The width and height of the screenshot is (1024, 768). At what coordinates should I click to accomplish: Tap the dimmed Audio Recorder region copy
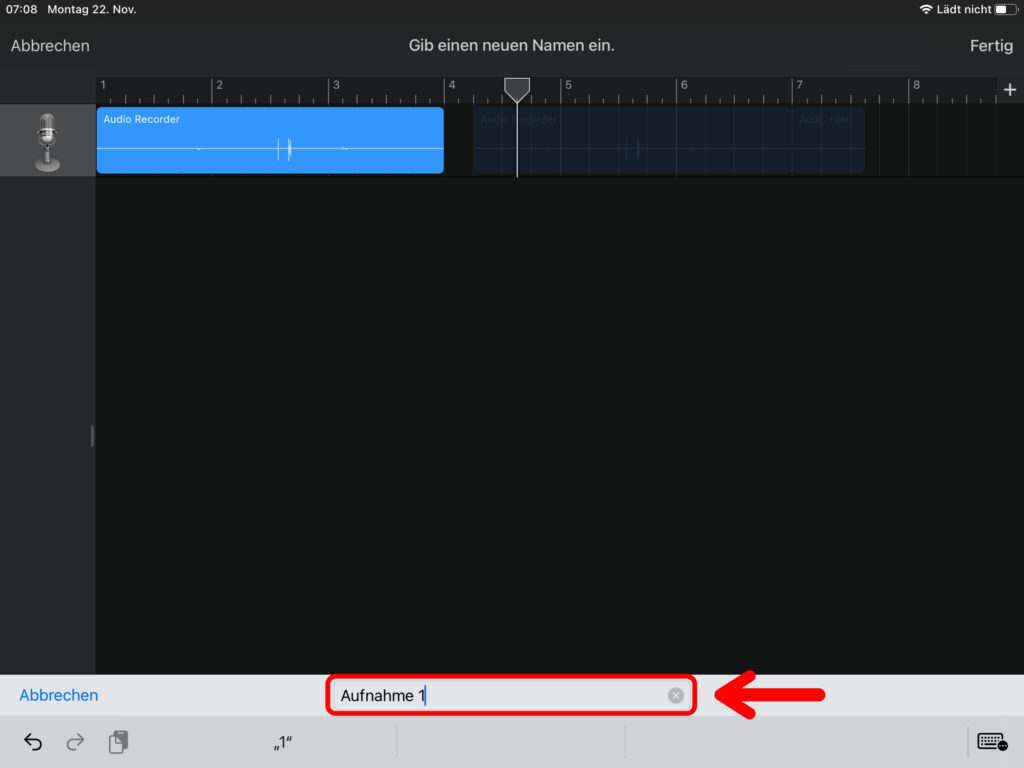click(668, 140)
